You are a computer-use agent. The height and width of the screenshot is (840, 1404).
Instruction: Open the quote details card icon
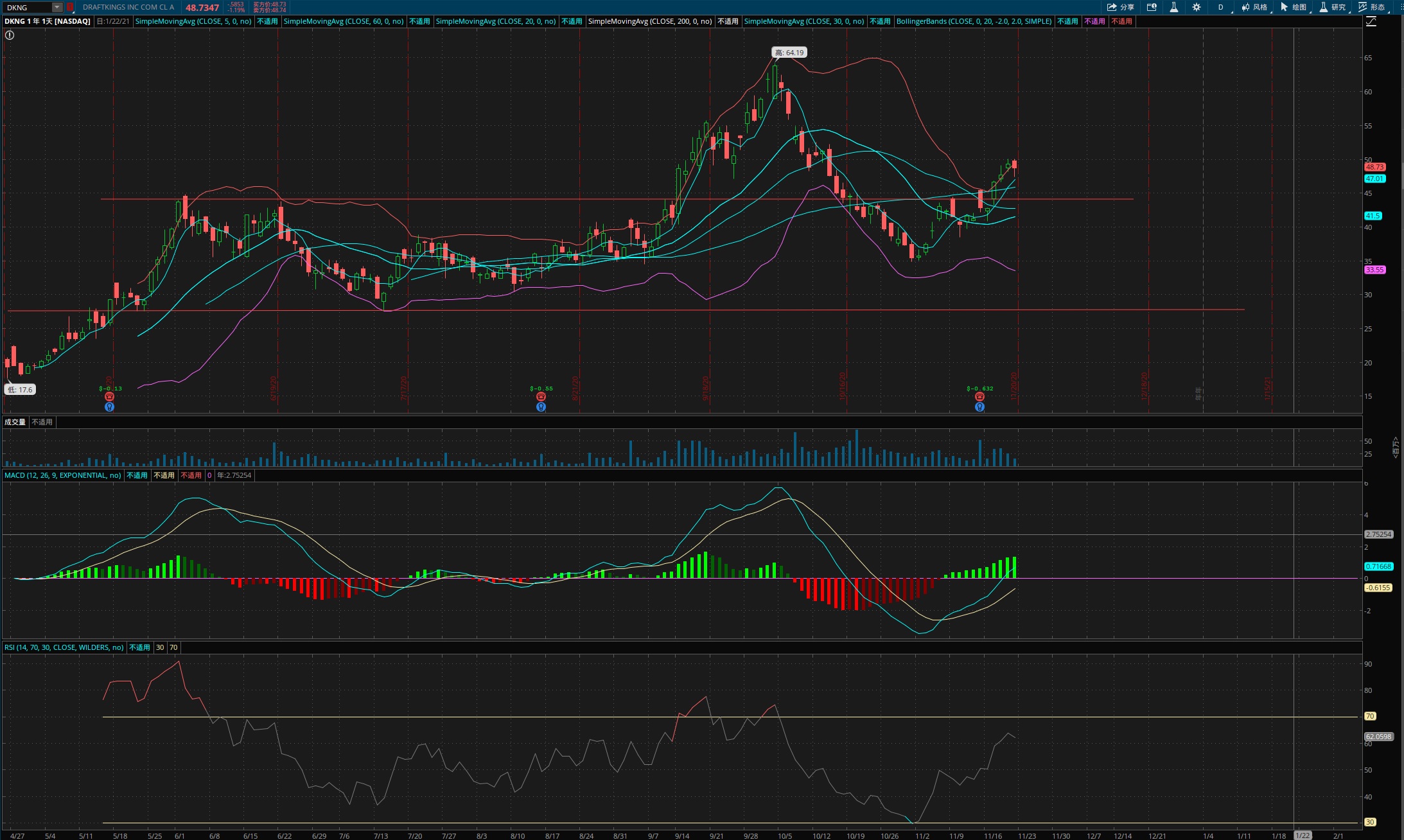1152,7
